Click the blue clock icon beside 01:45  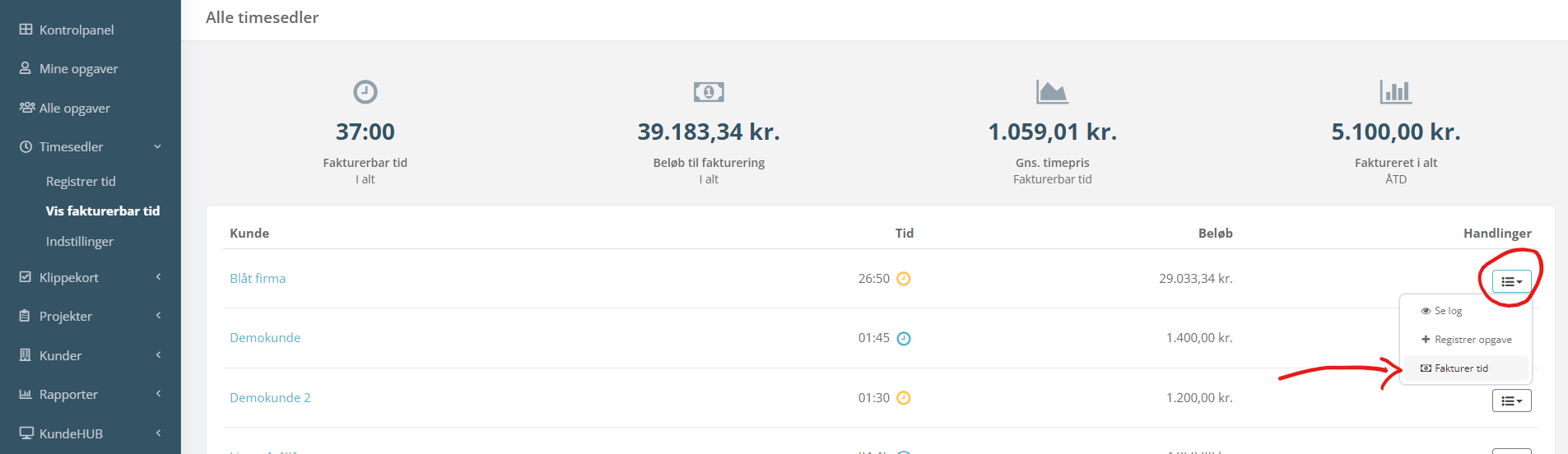pyautogui.click(x=904, y=338)
